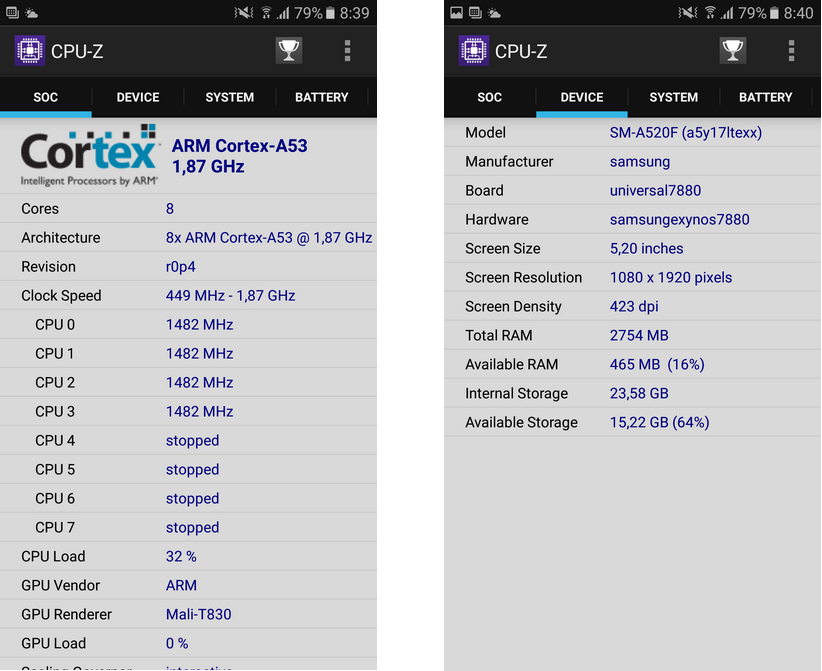Tap the "CPU 7" row label

(55, 527)
